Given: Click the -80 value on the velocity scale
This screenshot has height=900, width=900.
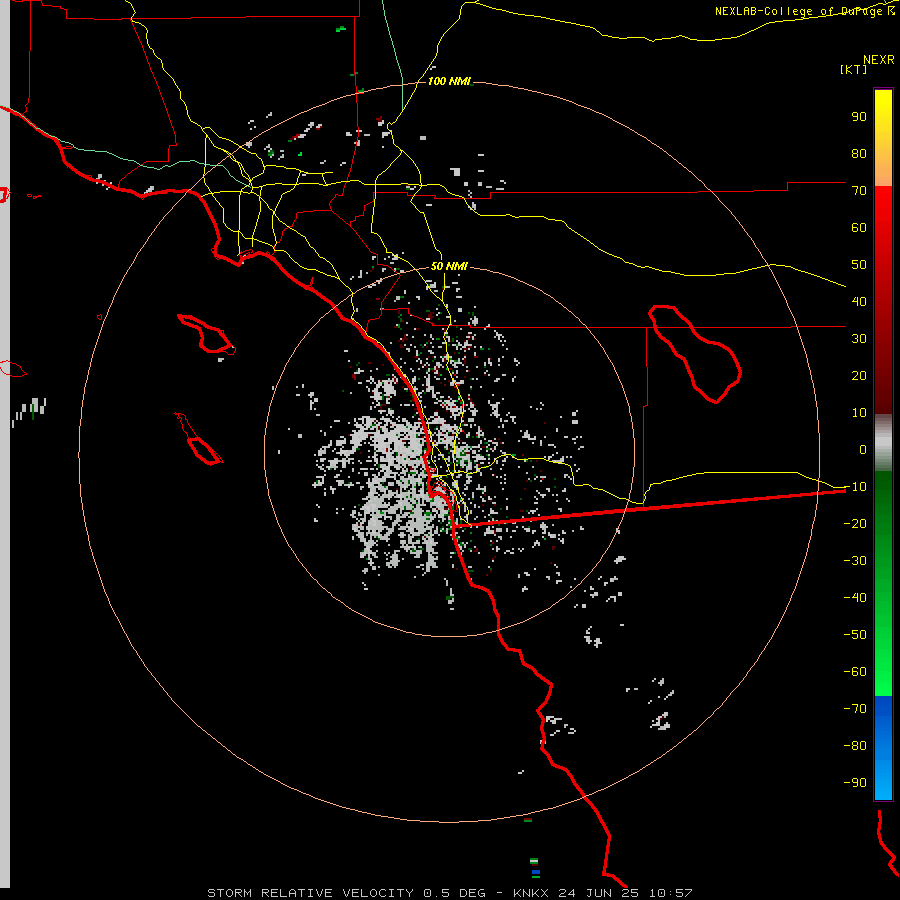Looking at the screenshot, I should 855,746.
